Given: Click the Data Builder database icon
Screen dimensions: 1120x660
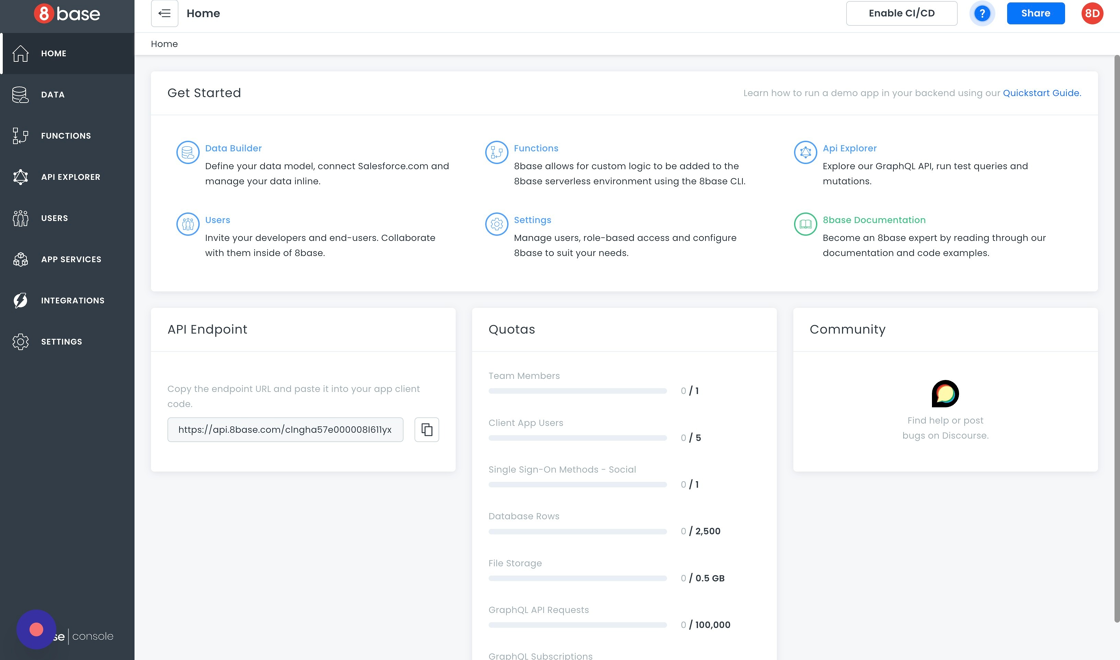Looking at the screenshot, I should [187, 152].
